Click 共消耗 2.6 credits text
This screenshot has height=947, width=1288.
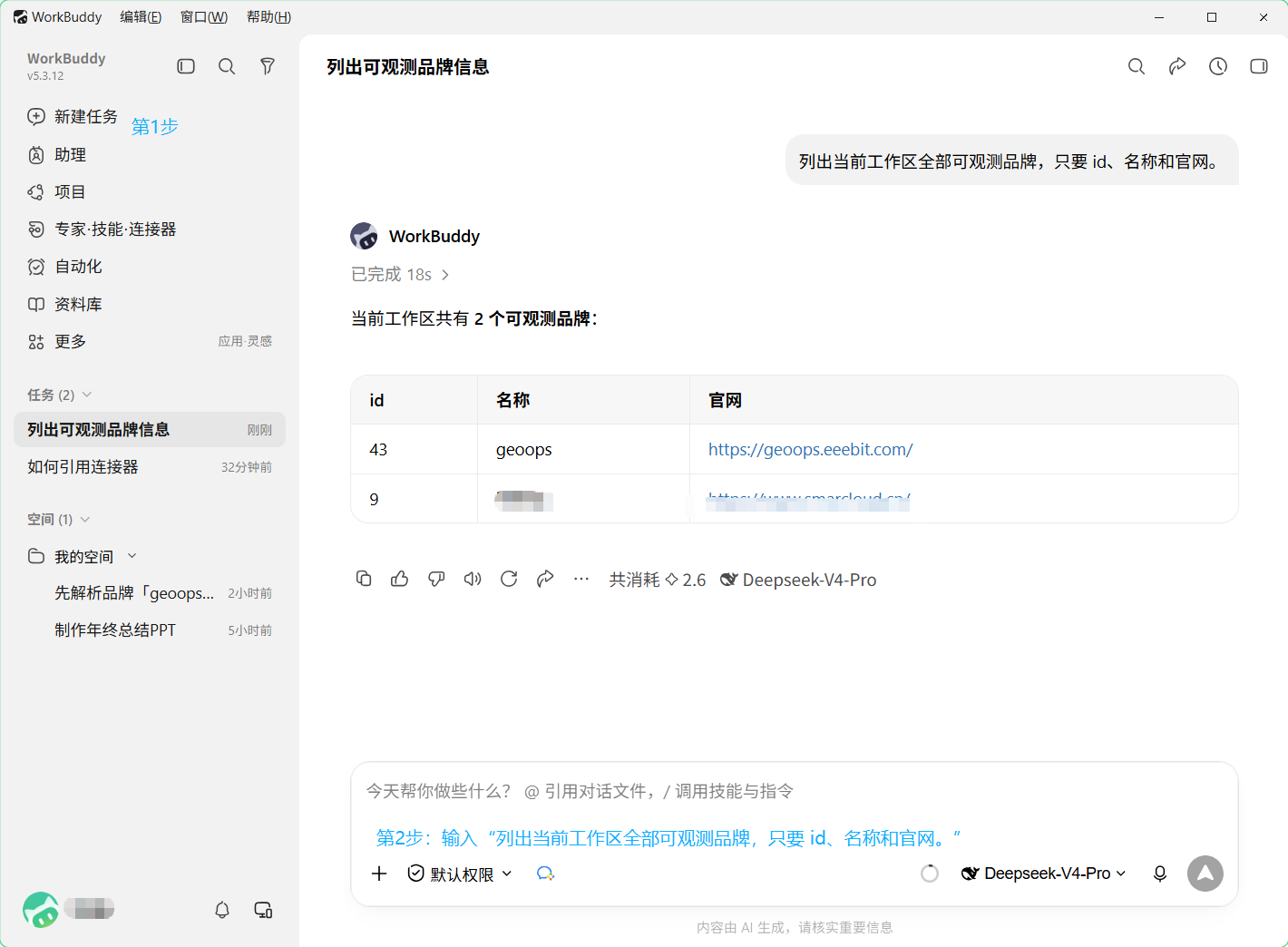658,580
